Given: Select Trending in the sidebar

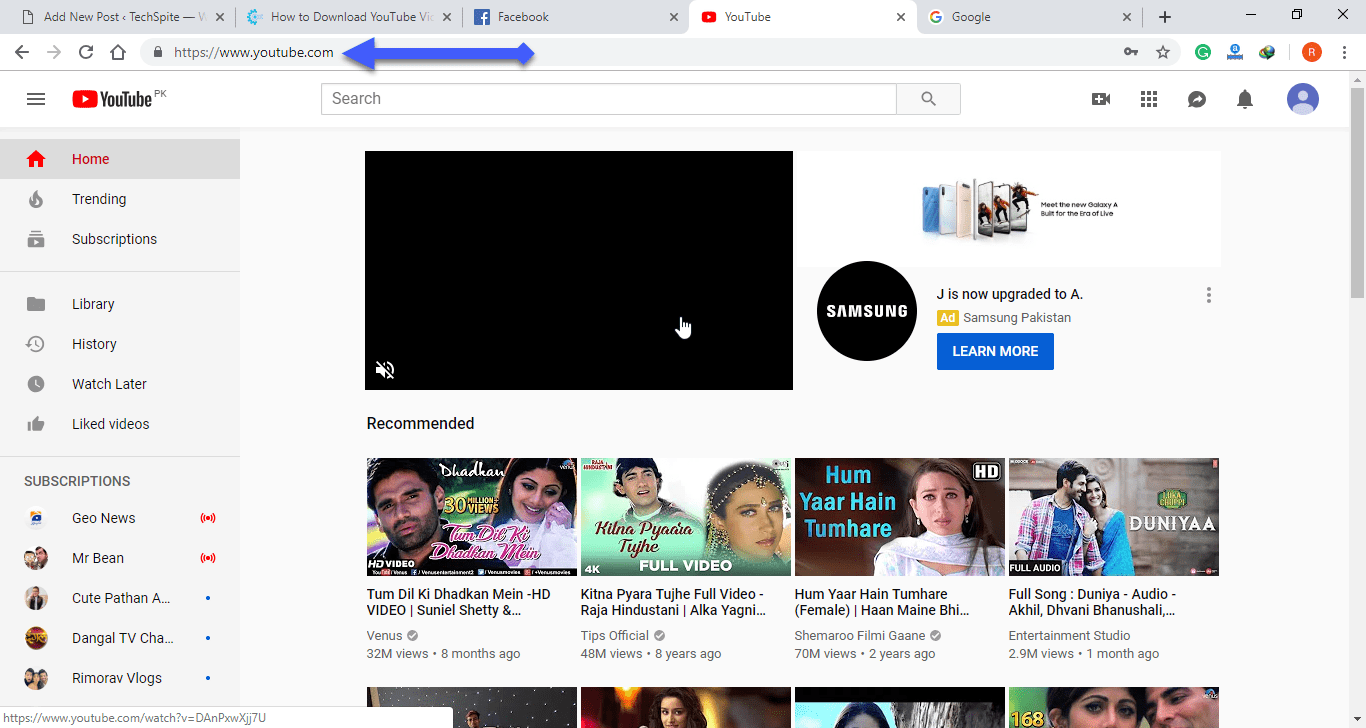Looking at the screenshot, I should coord(99,199).
